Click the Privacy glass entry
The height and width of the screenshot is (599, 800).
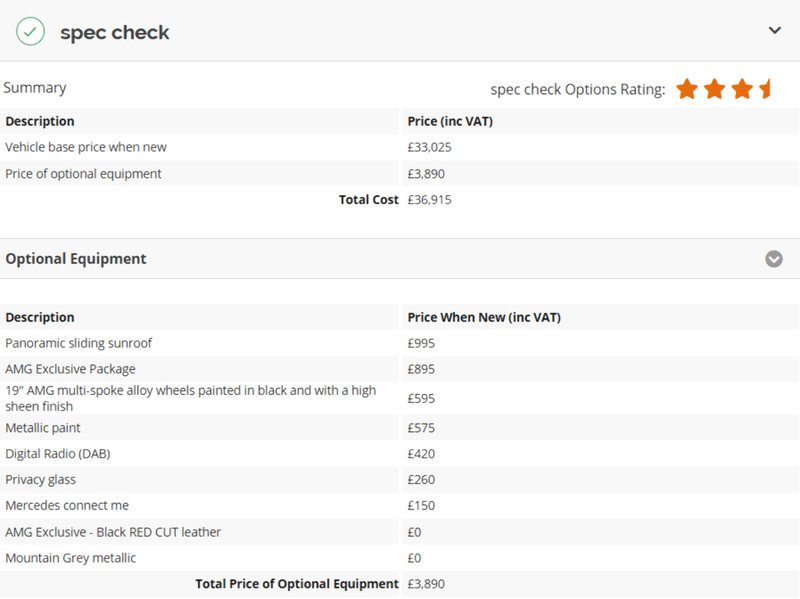[x=40, y=480]
